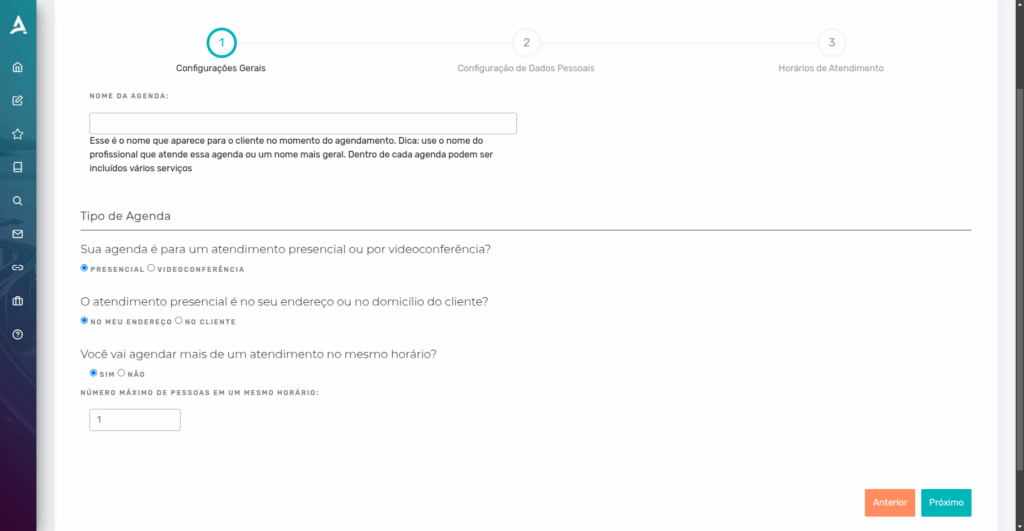
Task: Select the Presencial radio option
Action: [x=84, y=268]
